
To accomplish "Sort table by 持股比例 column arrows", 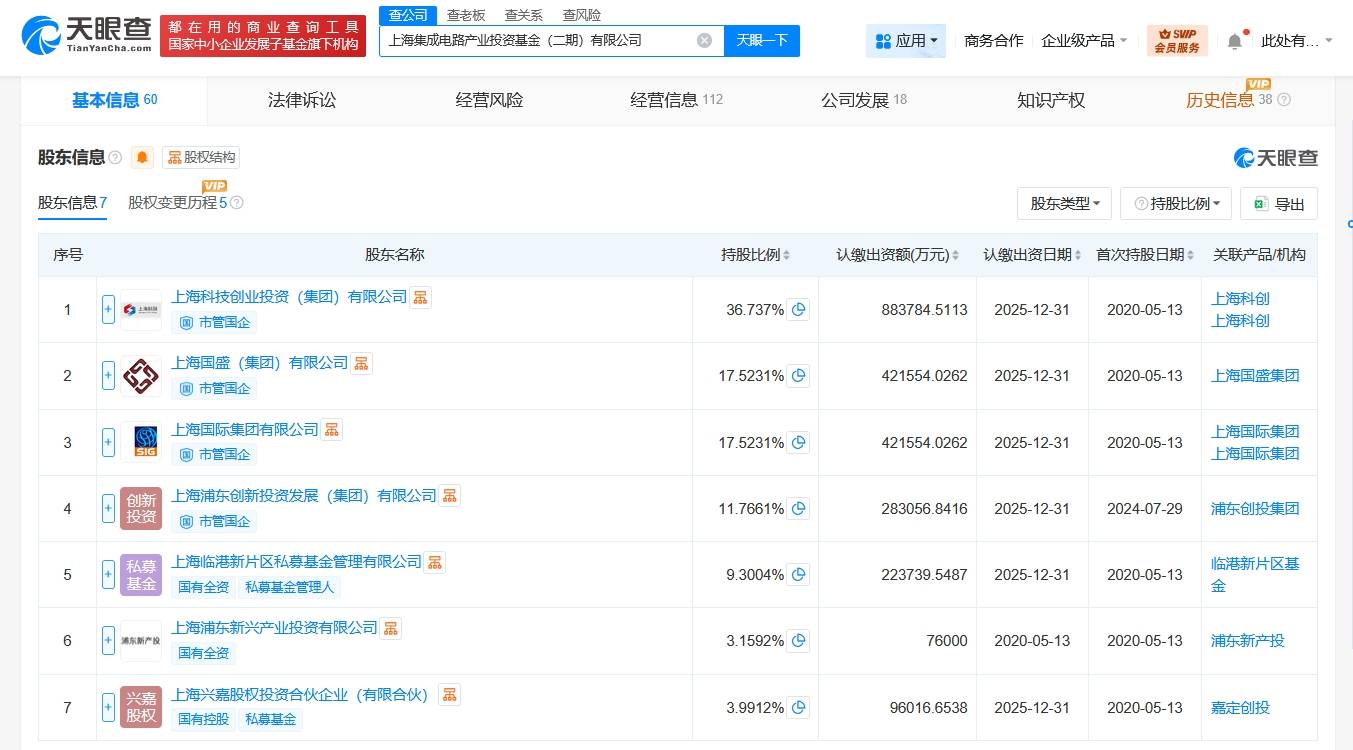I will [787, 256].
